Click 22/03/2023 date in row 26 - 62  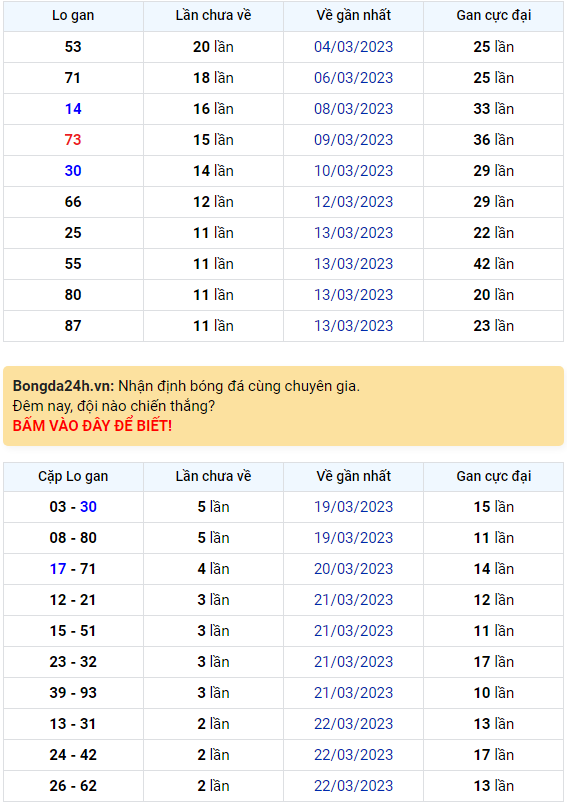pyautogui.click(x=353, y=786)
